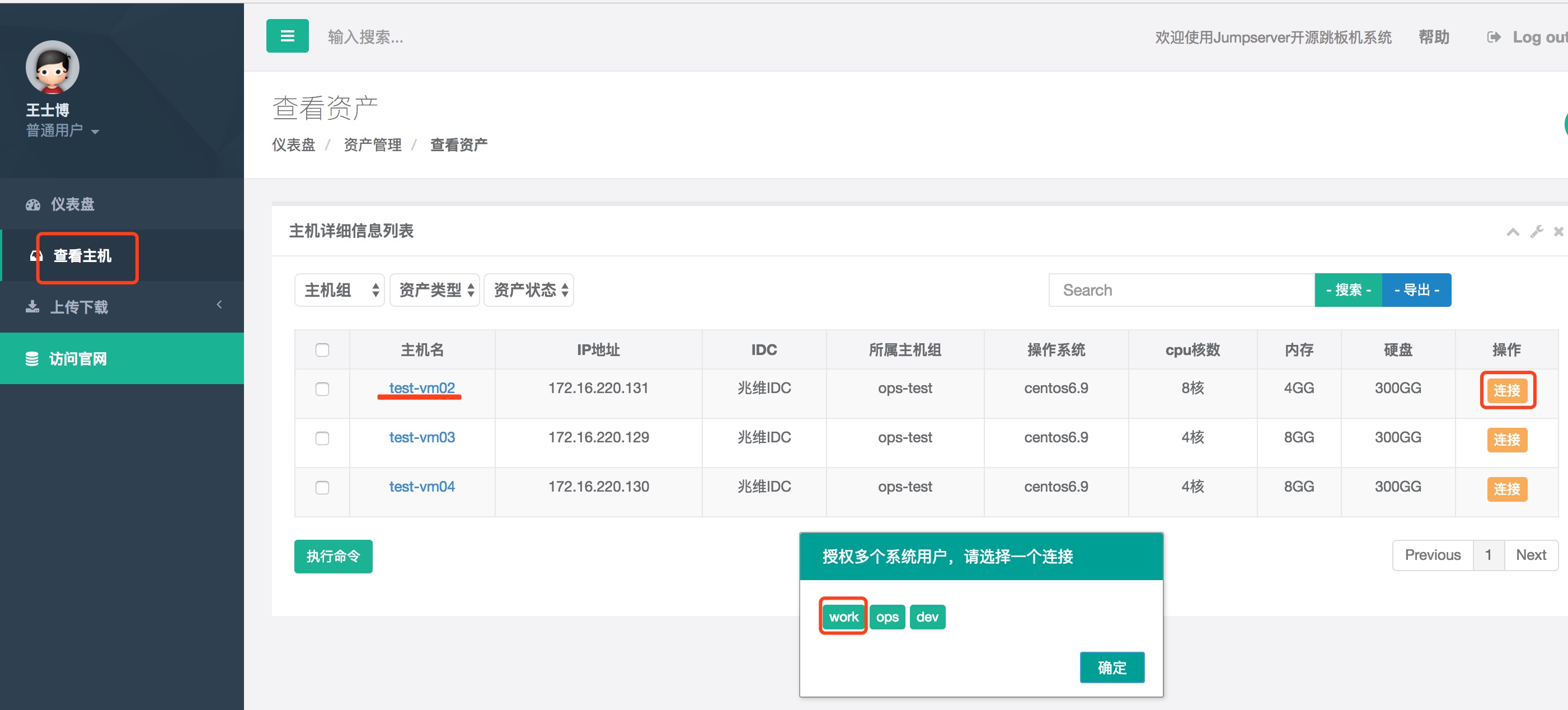Open the test-vm04 hostname link
Viewport: 1568px width, 710px height.
(x=422, y=487)
